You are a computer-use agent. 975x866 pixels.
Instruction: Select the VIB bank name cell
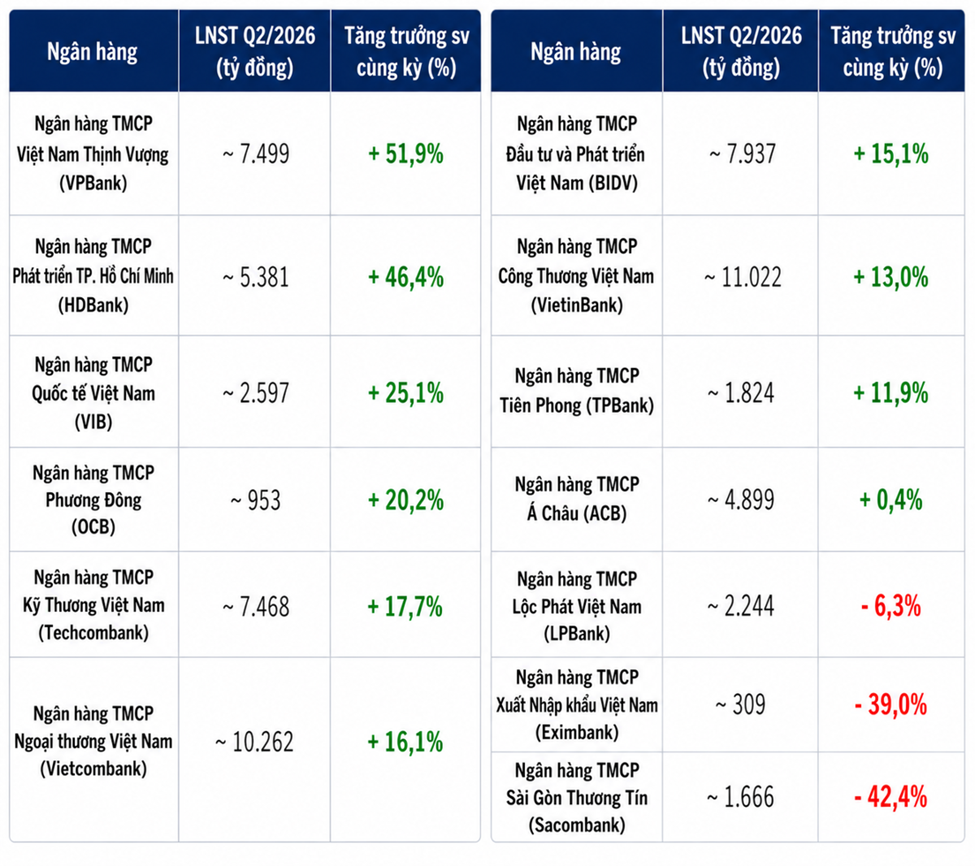coord(93,392)
